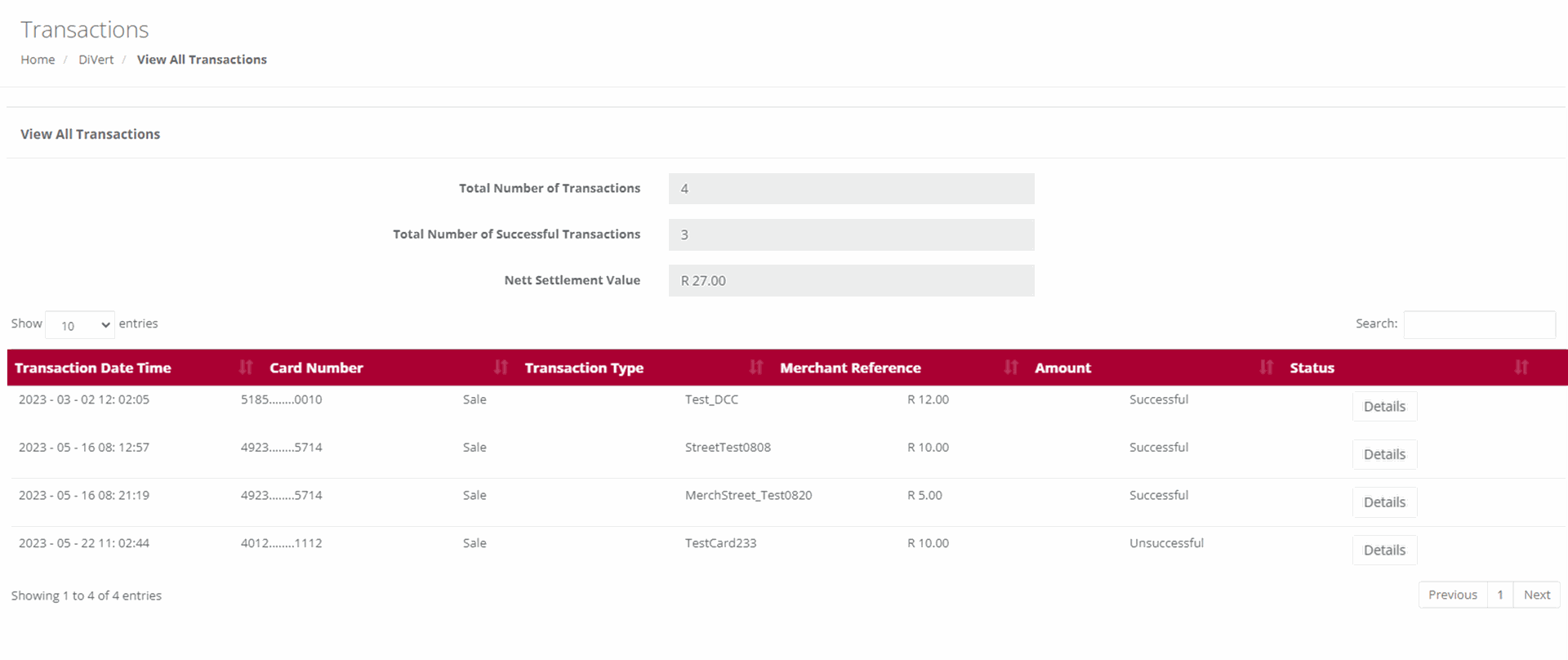1568x660 pixels.
Task: Sort by Transaction Date Time column icon
Action: point(246,368)
